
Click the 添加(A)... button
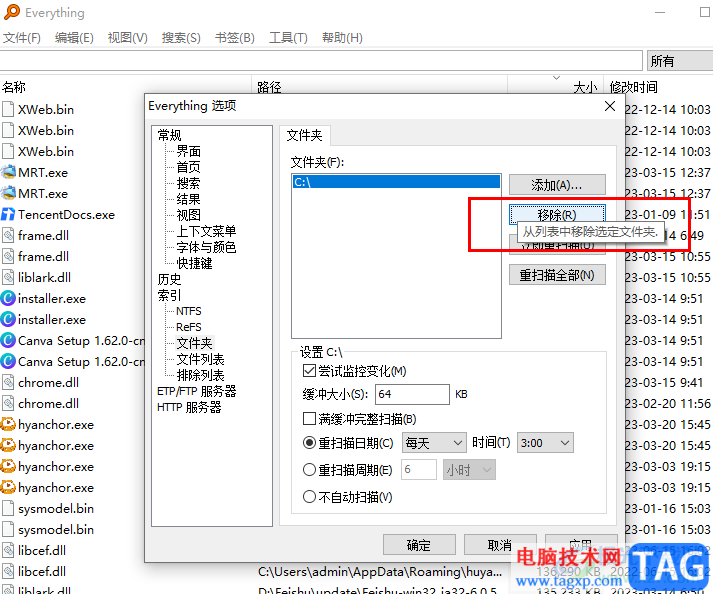557,185
